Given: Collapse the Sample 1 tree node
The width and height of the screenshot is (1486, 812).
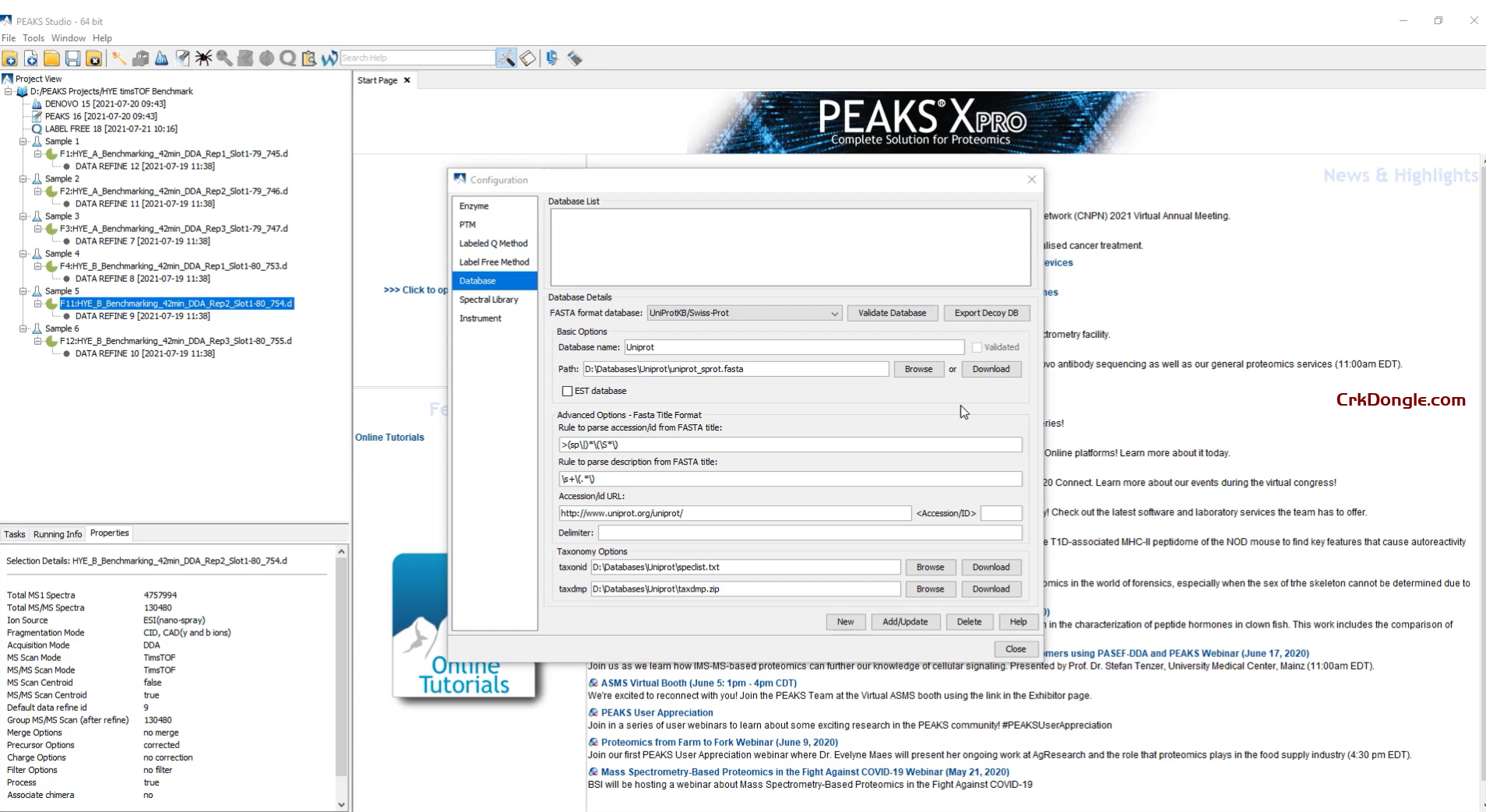Looking at the screenshot, I should (25, 141).
